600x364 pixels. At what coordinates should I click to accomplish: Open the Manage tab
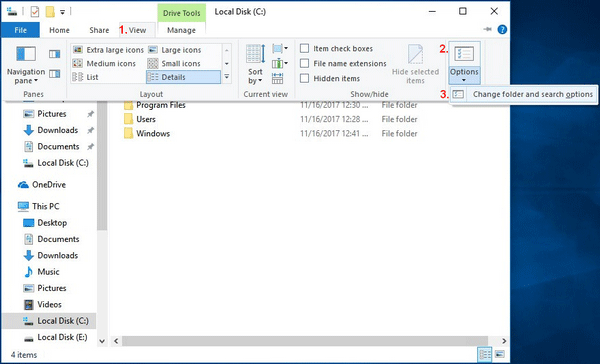tap(181, 30)
